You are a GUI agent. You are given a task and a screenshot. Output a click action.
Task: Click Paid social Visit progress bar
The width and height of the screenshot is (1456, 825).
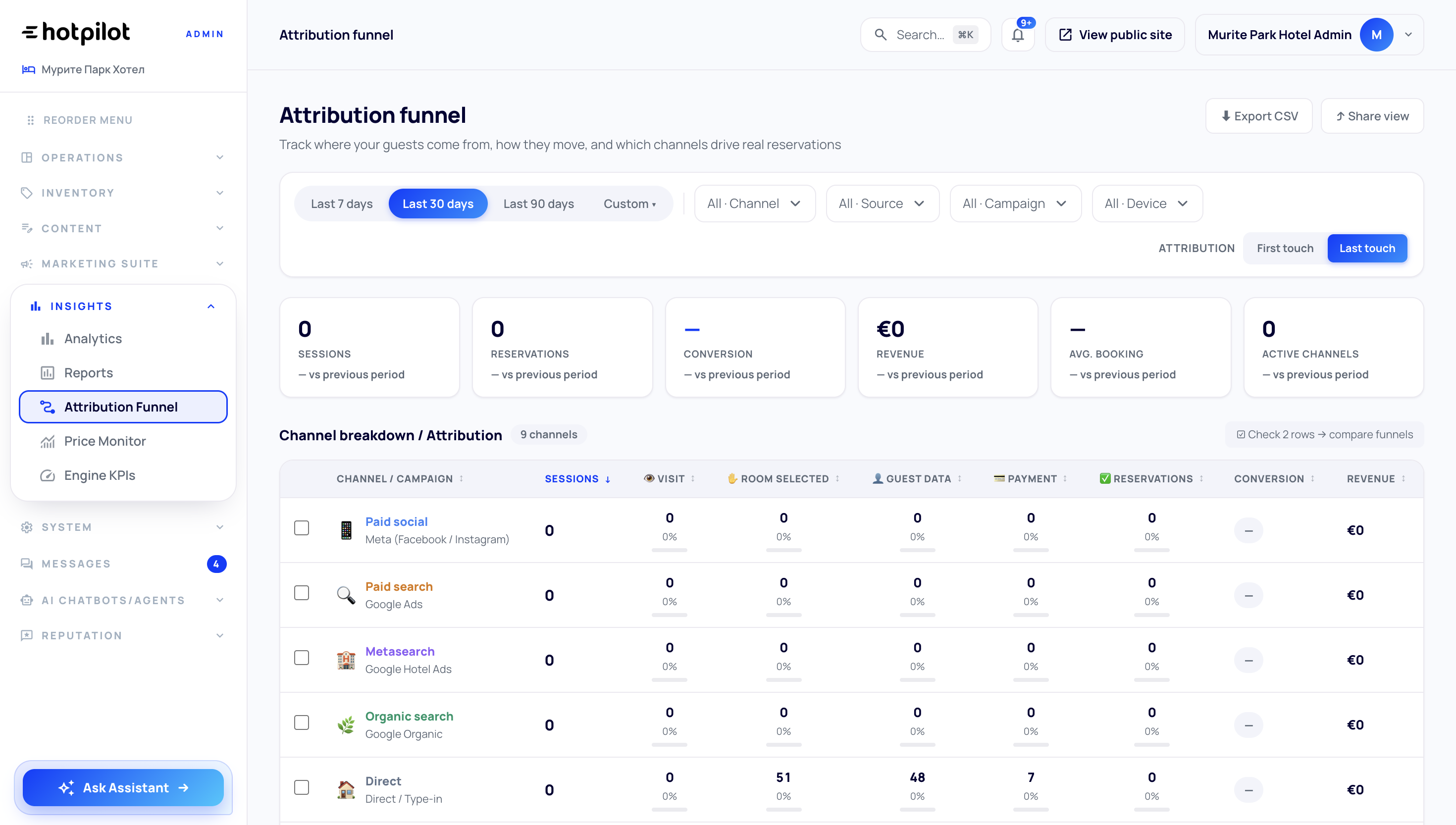[670, 550]
